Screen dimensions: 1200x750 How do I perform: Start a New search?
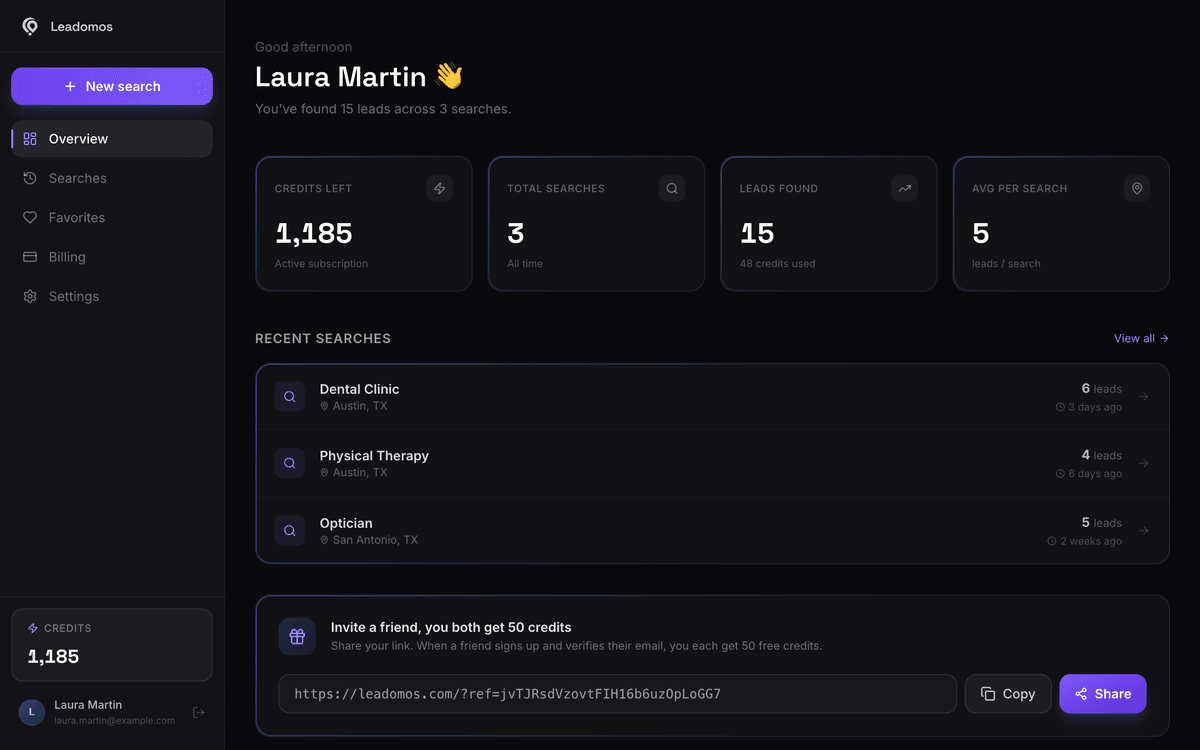pos(112,86)
